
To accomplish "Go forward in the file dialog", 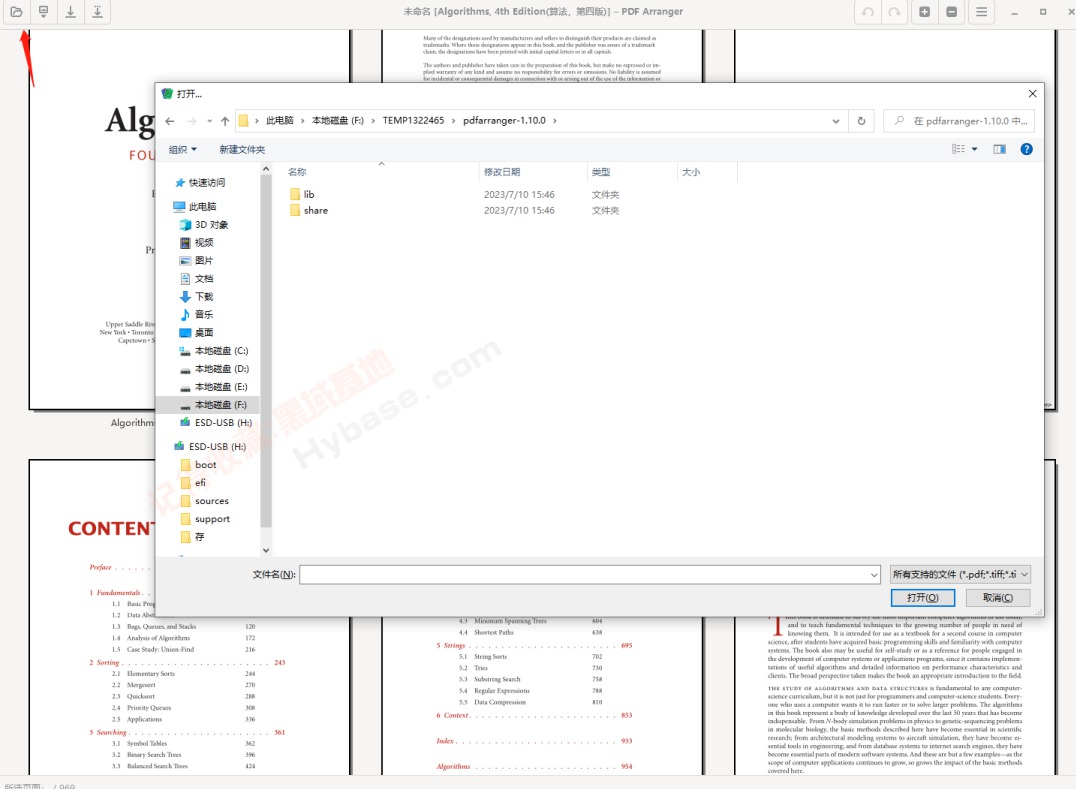I will click(191, 121).
